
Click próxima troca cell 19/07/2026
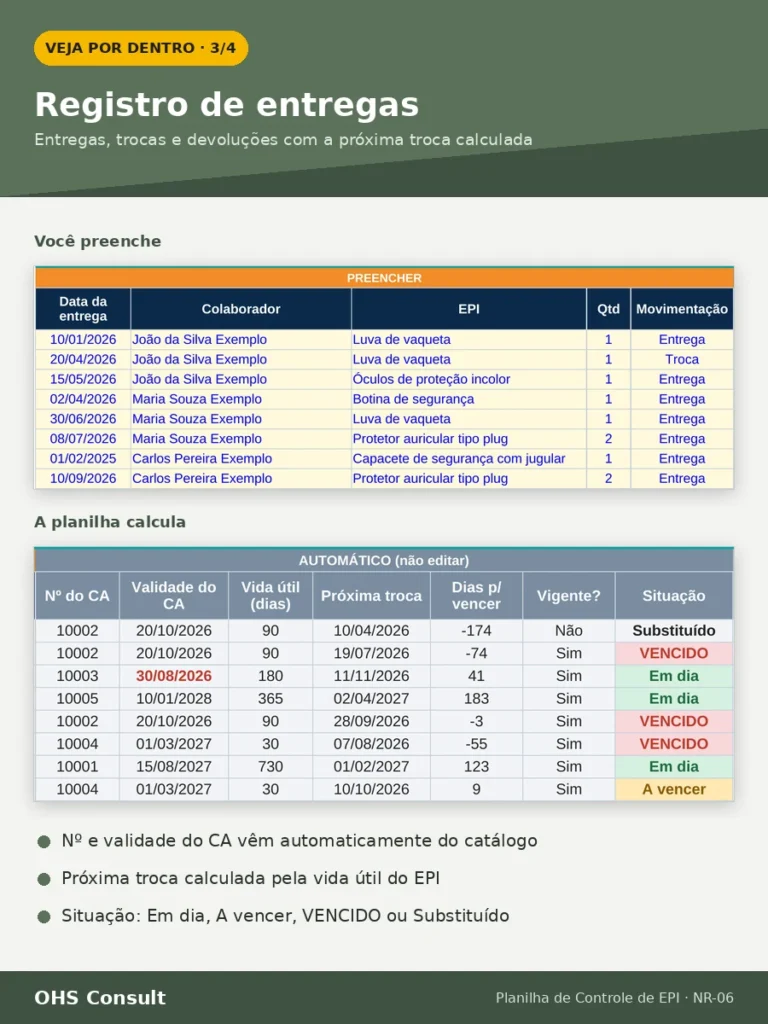pos(372,653)
